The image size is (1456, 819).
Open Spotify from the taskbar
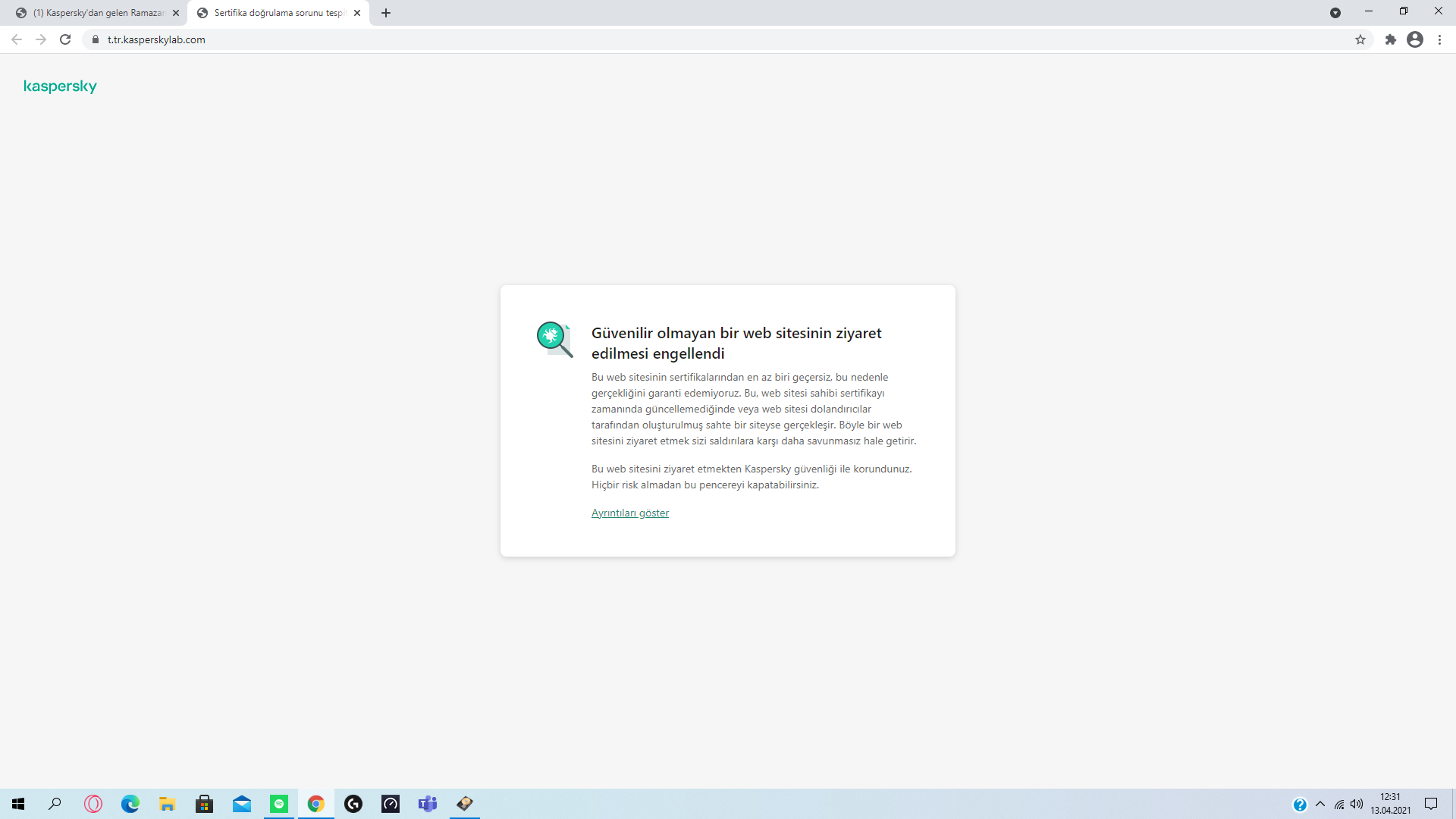[279, 804]
